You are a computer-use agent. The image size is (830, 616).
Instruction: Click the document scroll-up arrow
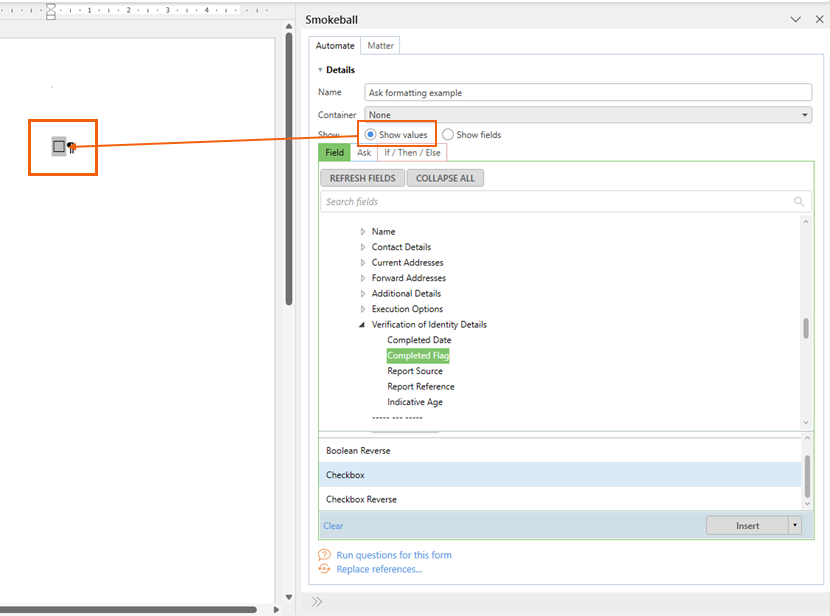click(x=288, y=26)
